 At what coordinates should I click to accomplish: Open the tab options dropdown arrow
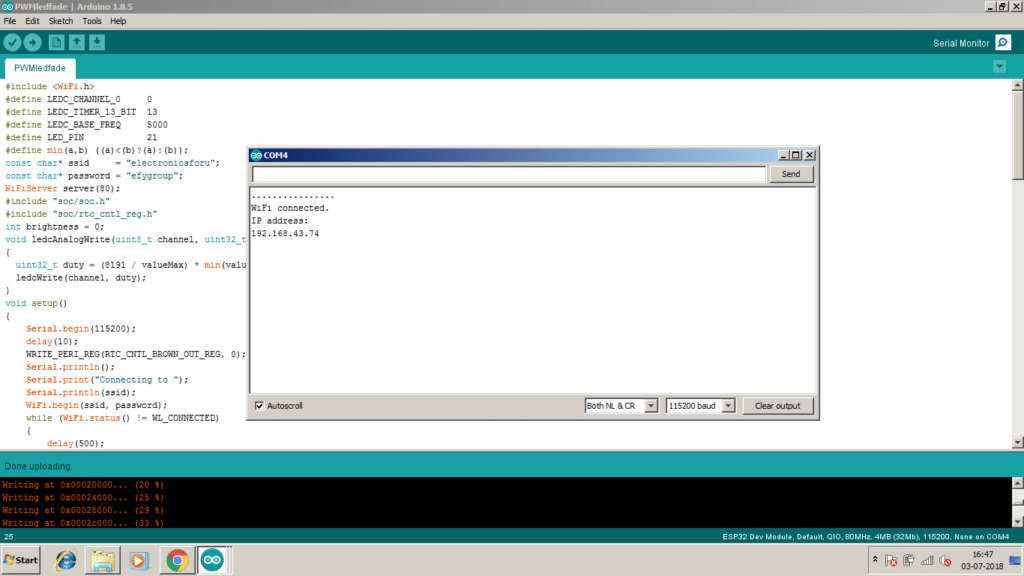point(999,67)
